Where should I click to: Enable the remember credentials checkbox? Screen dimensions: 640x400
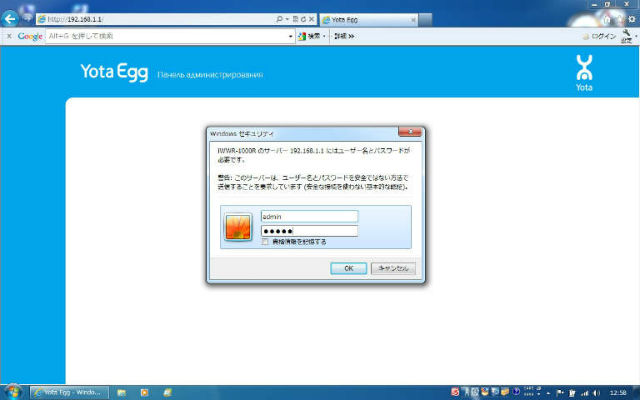point(264,241)
